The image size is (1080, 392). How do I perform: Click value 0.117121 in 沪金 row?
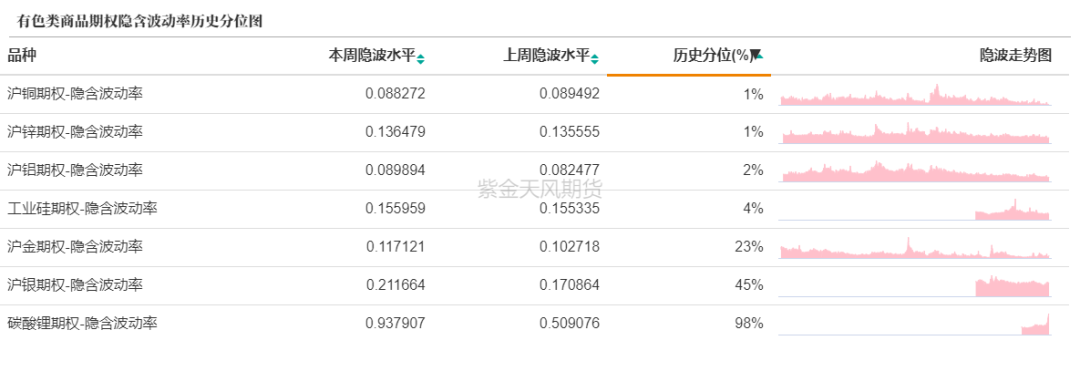[395, 247]
